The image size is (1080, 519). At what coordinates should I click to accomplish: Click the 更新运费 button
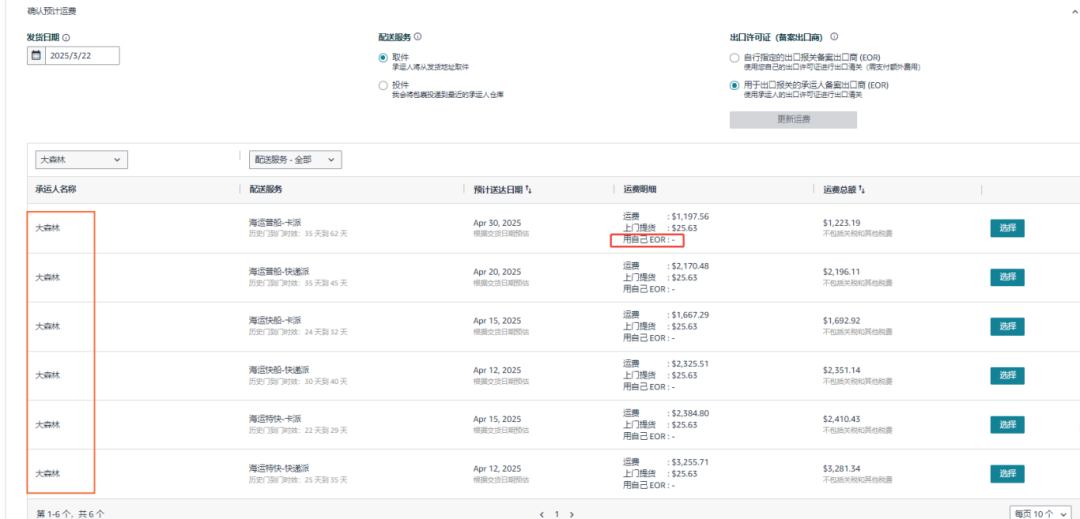(x=793, y=120)
